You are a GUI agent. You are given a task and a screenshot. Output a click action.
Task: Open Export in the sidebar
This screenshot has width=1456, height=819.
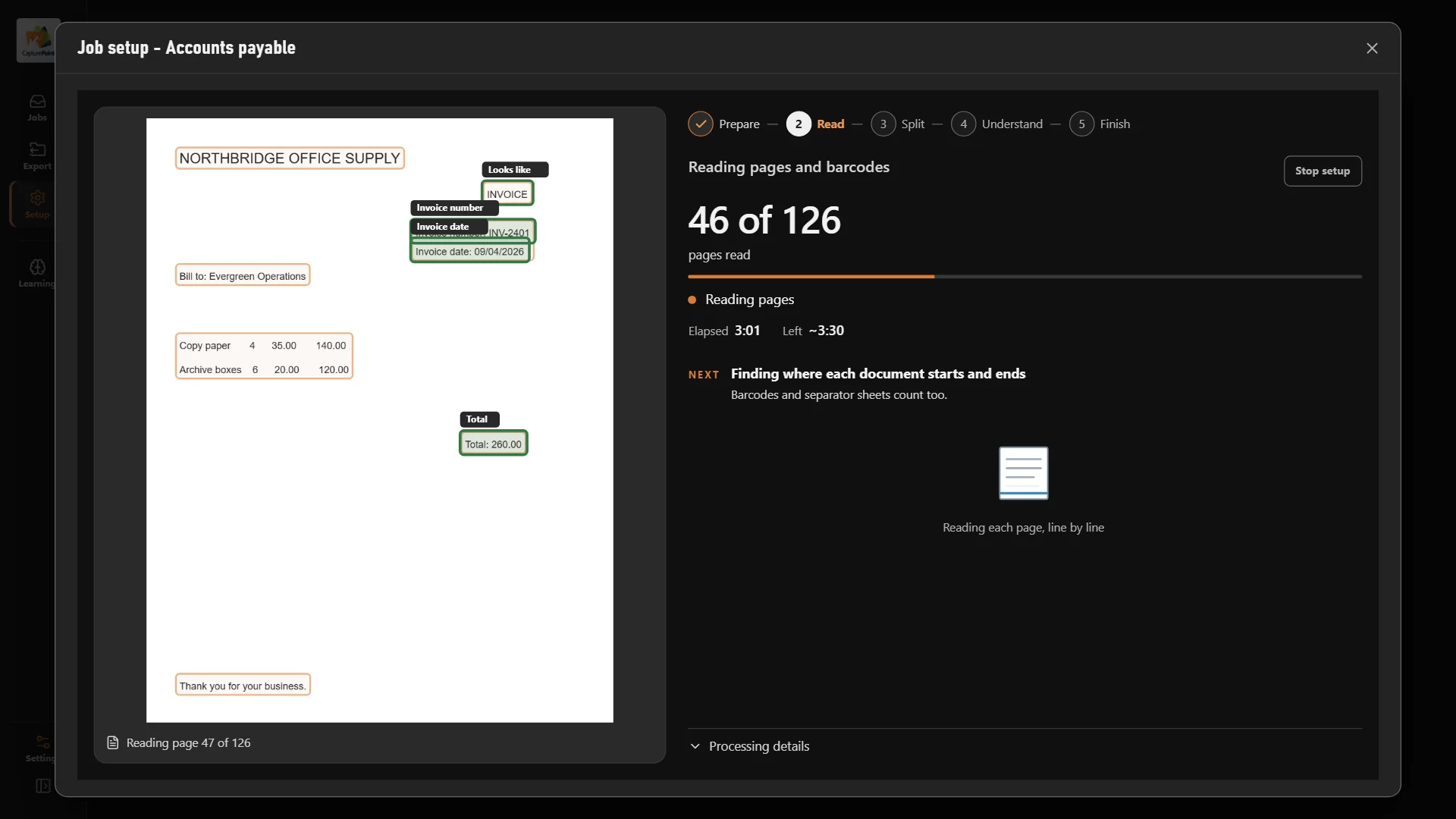tap(37, 155)
